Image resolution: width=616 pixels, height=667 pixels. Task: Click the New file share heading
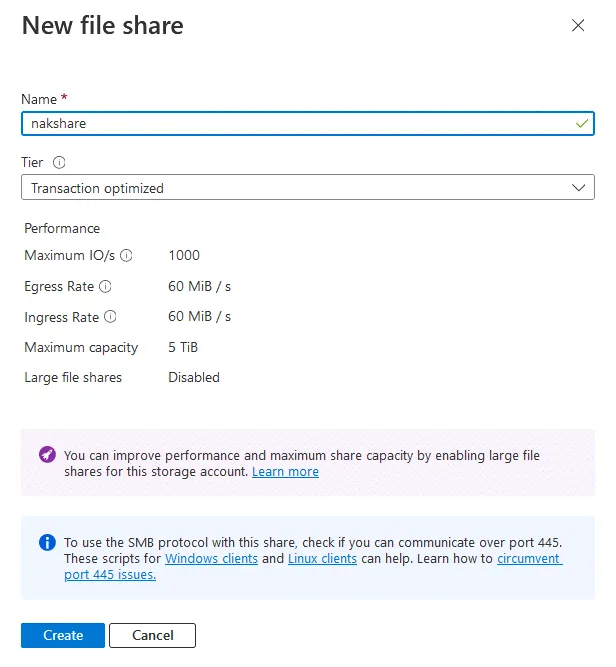[103, 26]
